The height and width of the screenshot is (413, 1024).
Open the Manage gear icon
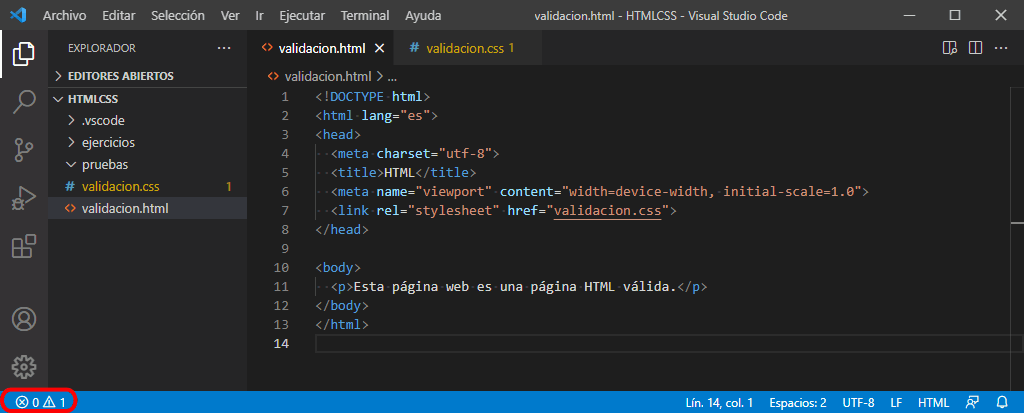(x=24, y=365)
